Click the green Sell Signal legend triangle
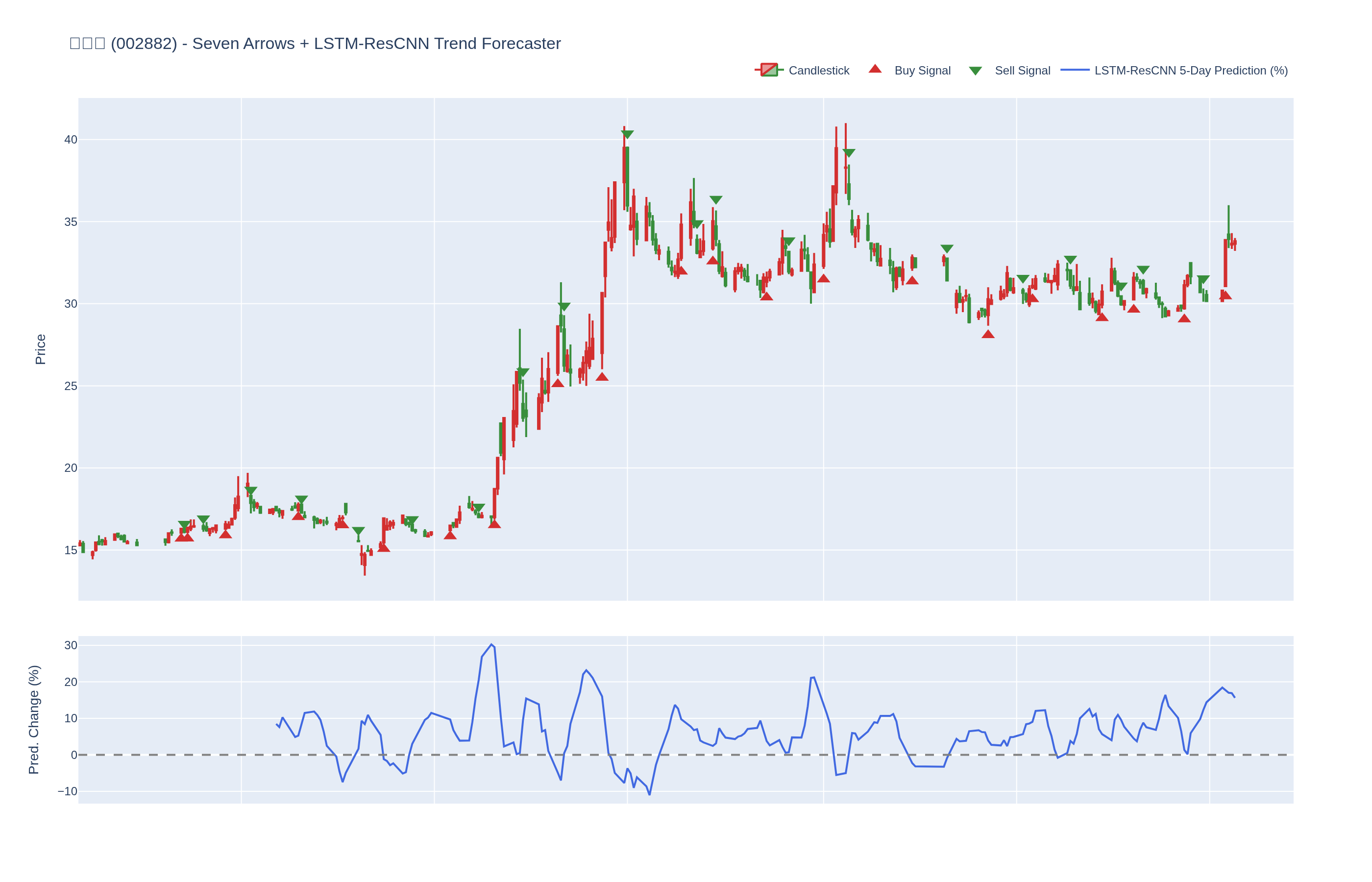 click(x=975, y=71)
